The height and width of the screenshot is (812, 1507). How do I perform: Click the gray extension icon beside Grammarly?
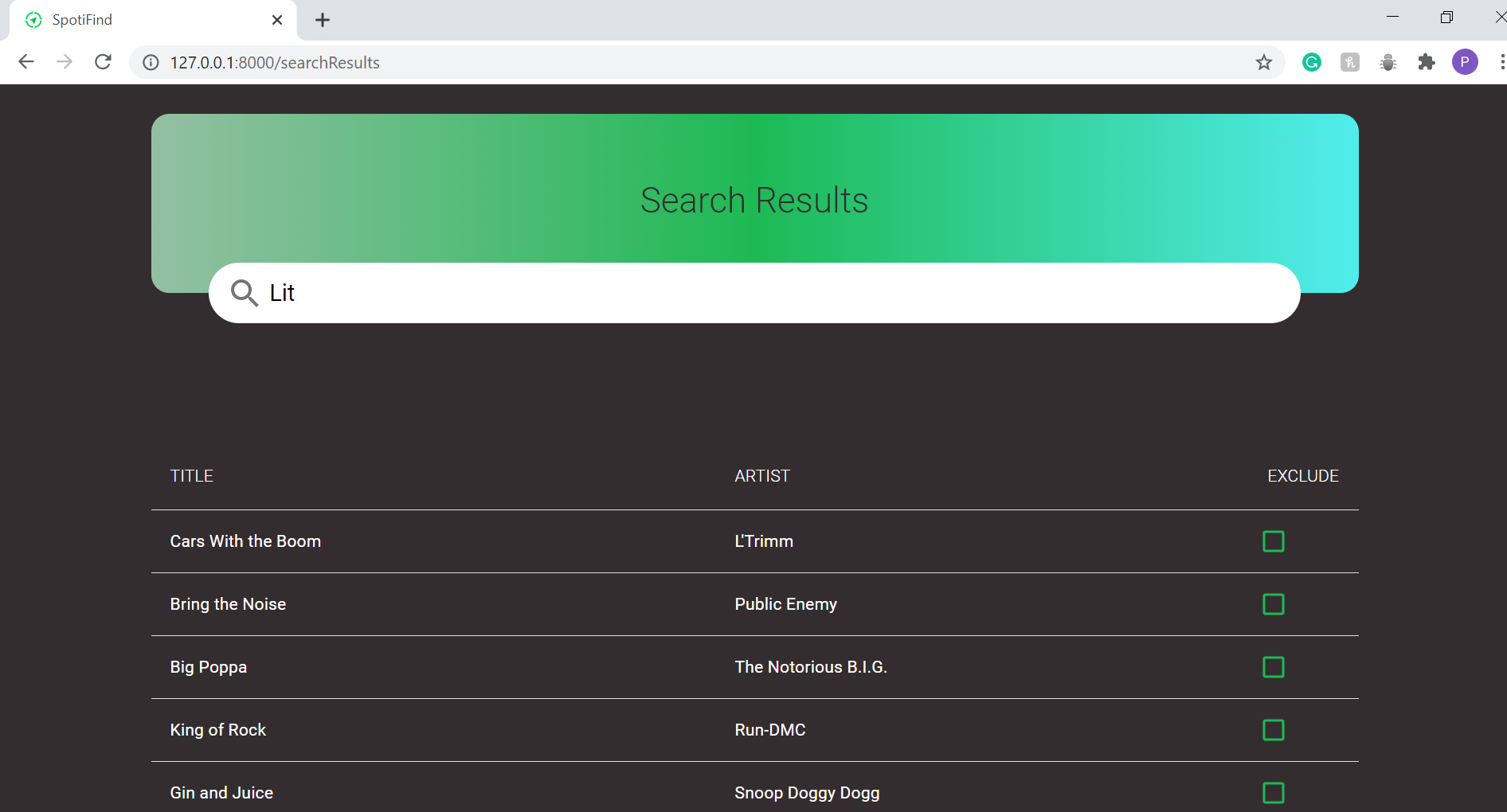[x=1350, y=62]
